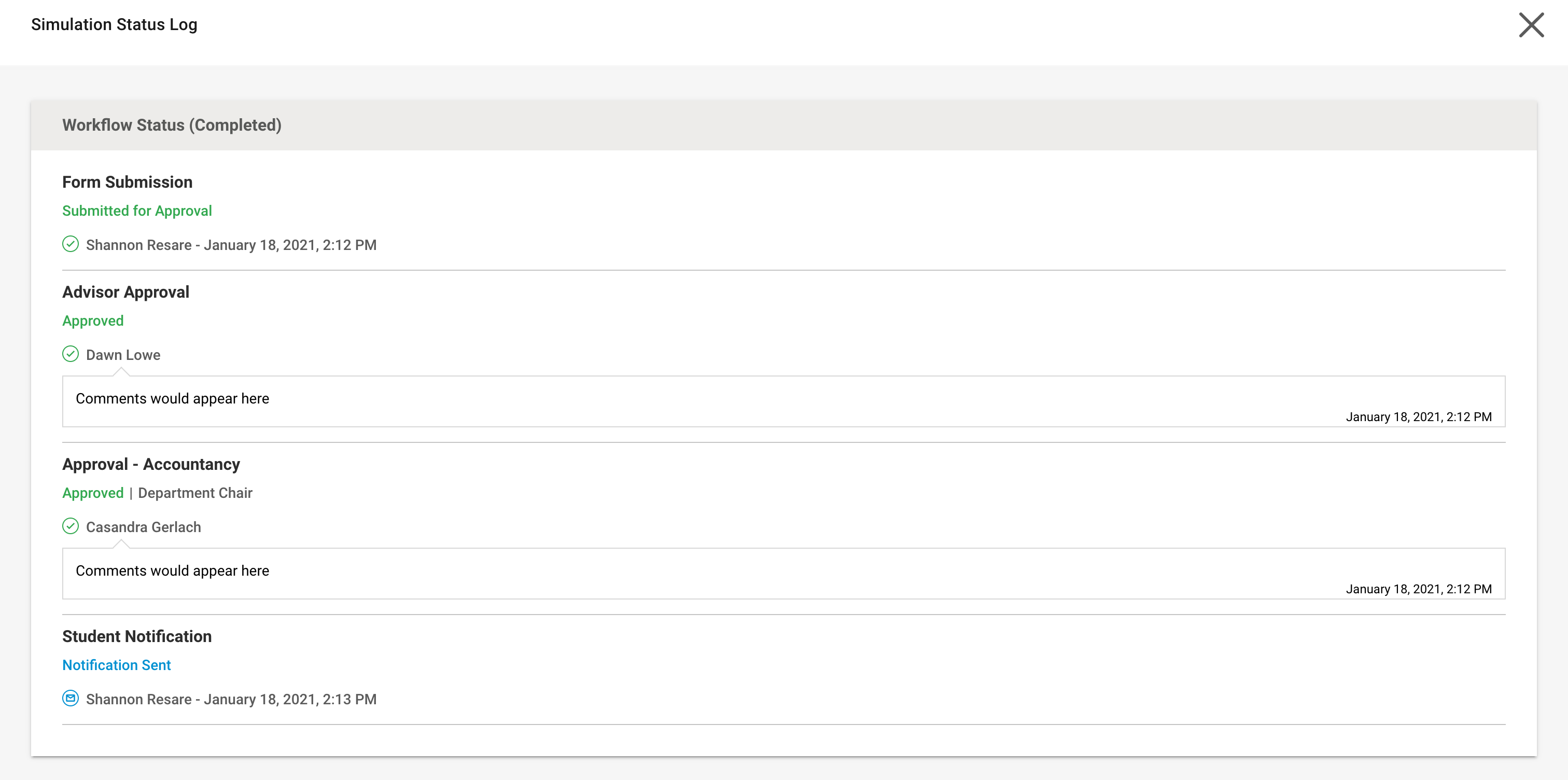The height and width of the screenshot is (780, 1568).
Task: Click inside Casandra Gerlach's comments area
Action: [x=172, y=570]
